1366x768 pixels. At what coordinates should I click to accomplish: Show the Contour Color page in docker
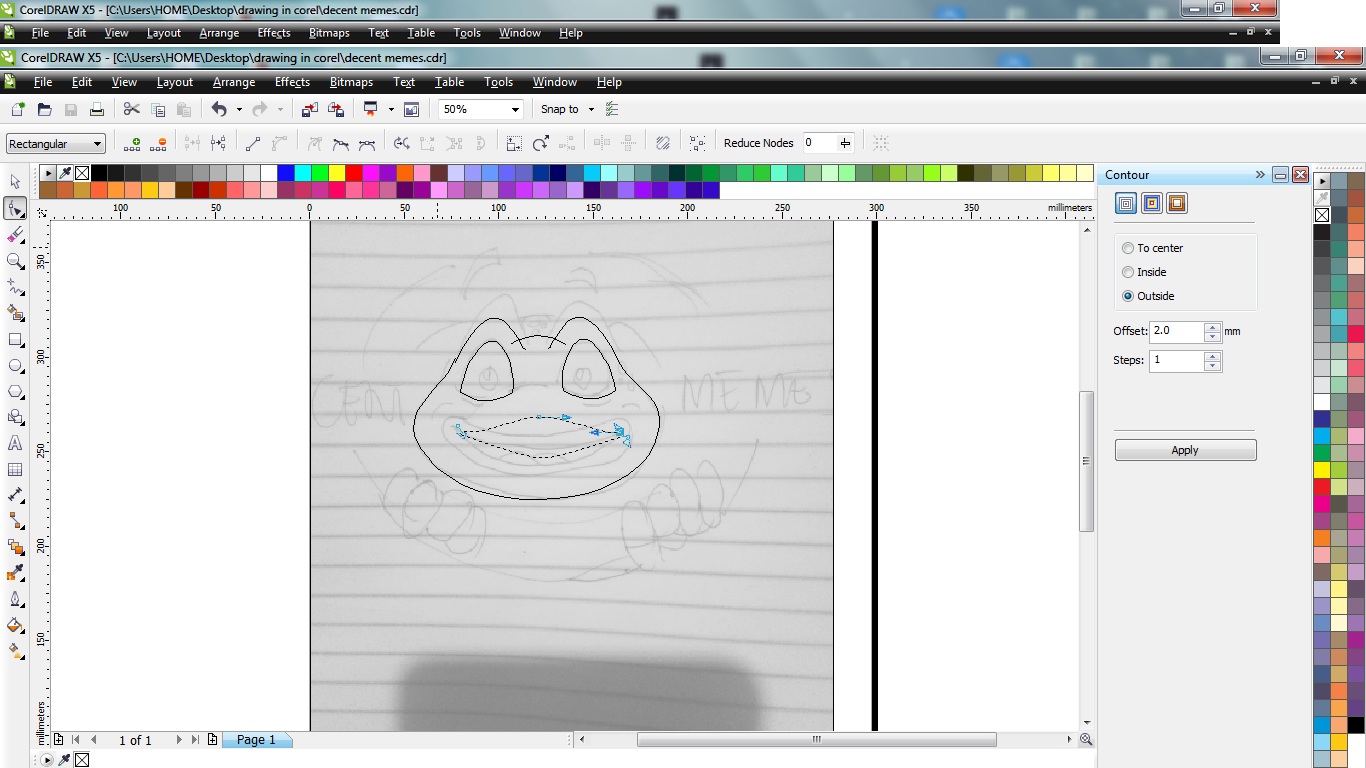point(1151,203)
